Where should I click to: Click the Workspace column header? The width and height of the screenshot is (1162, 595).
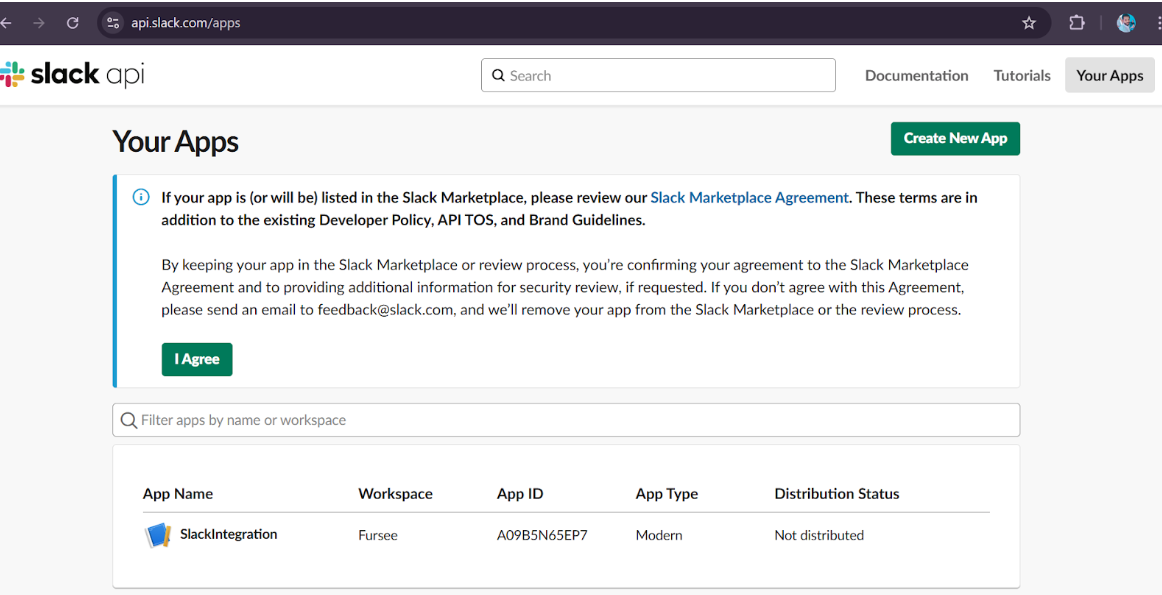tap(395, 493)
